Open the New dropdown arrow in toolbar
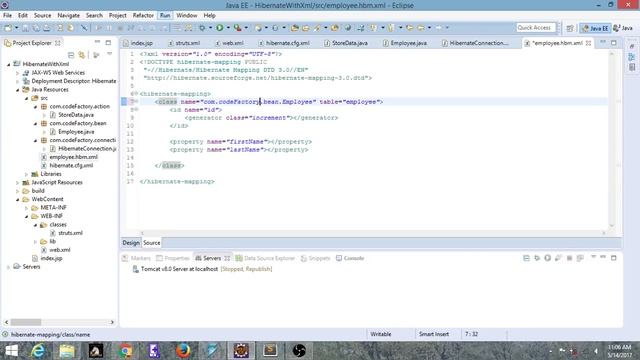The width and height of the screenshot is (640, 360). click(16, 28)
